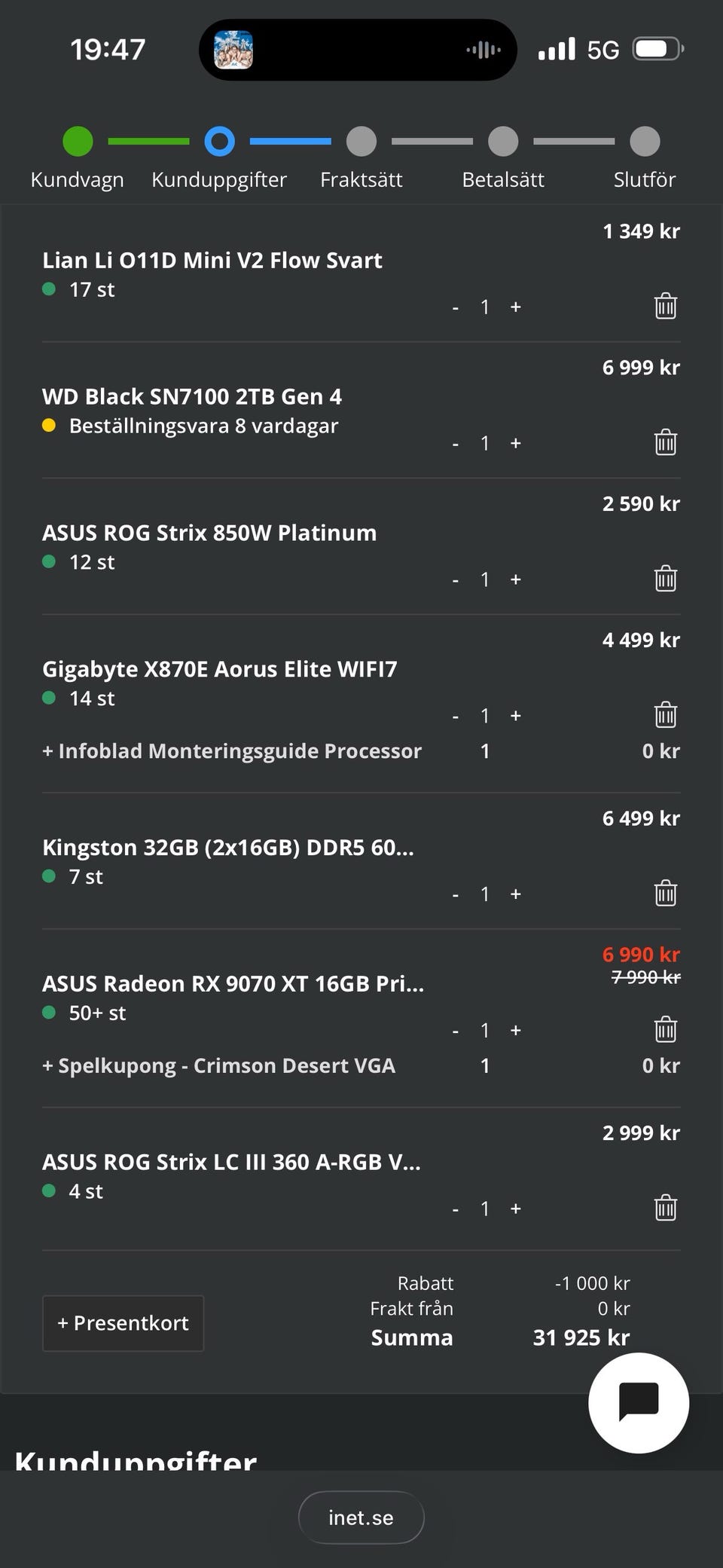This screenshot has width=723, height=1568.
Task: Remove WD Black SN7100 2TB with trash icon
Action: (666, 443)
